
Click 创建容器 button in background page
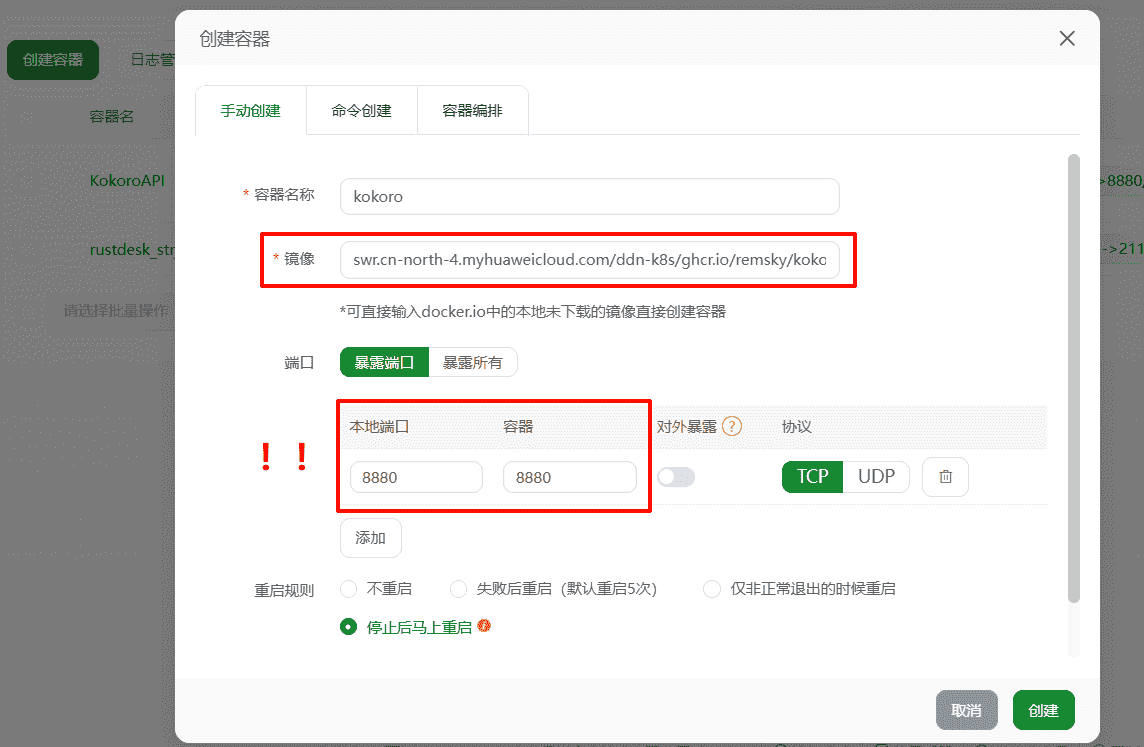click(x=53, y=60)
